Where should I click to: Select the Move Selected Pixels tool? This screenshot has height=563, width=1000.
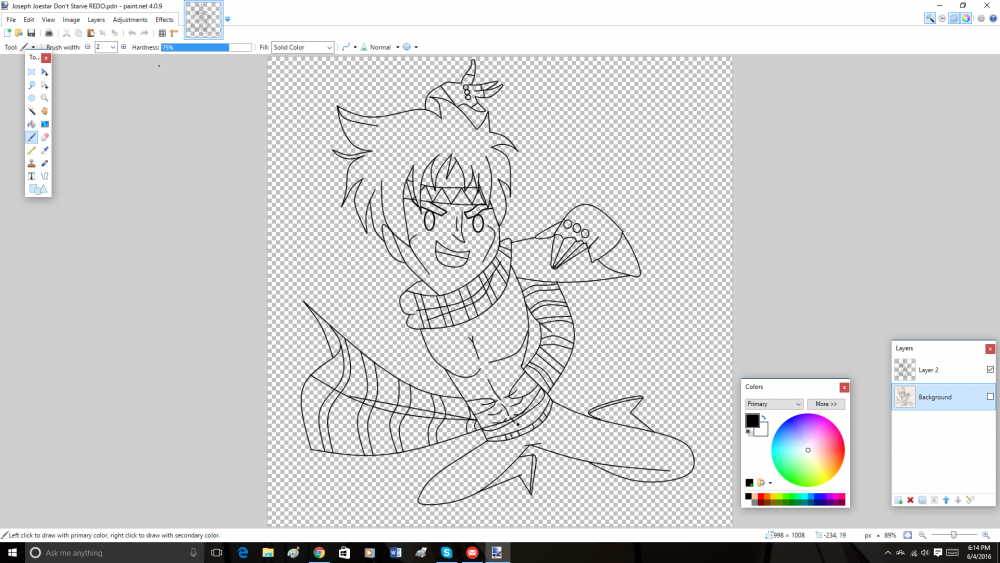click(45, 72)
